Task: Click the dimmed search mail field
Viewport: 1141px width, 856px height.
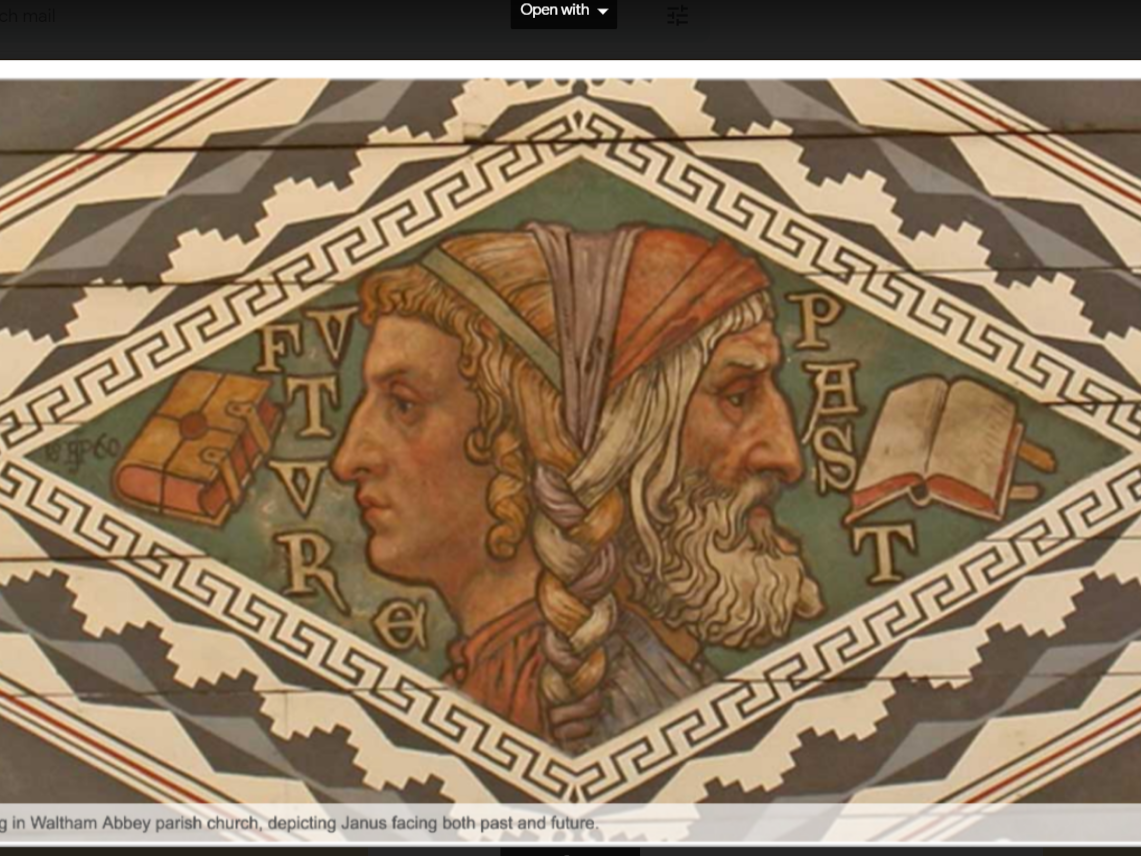Action: pyautogui.click(x=28, y=16)
